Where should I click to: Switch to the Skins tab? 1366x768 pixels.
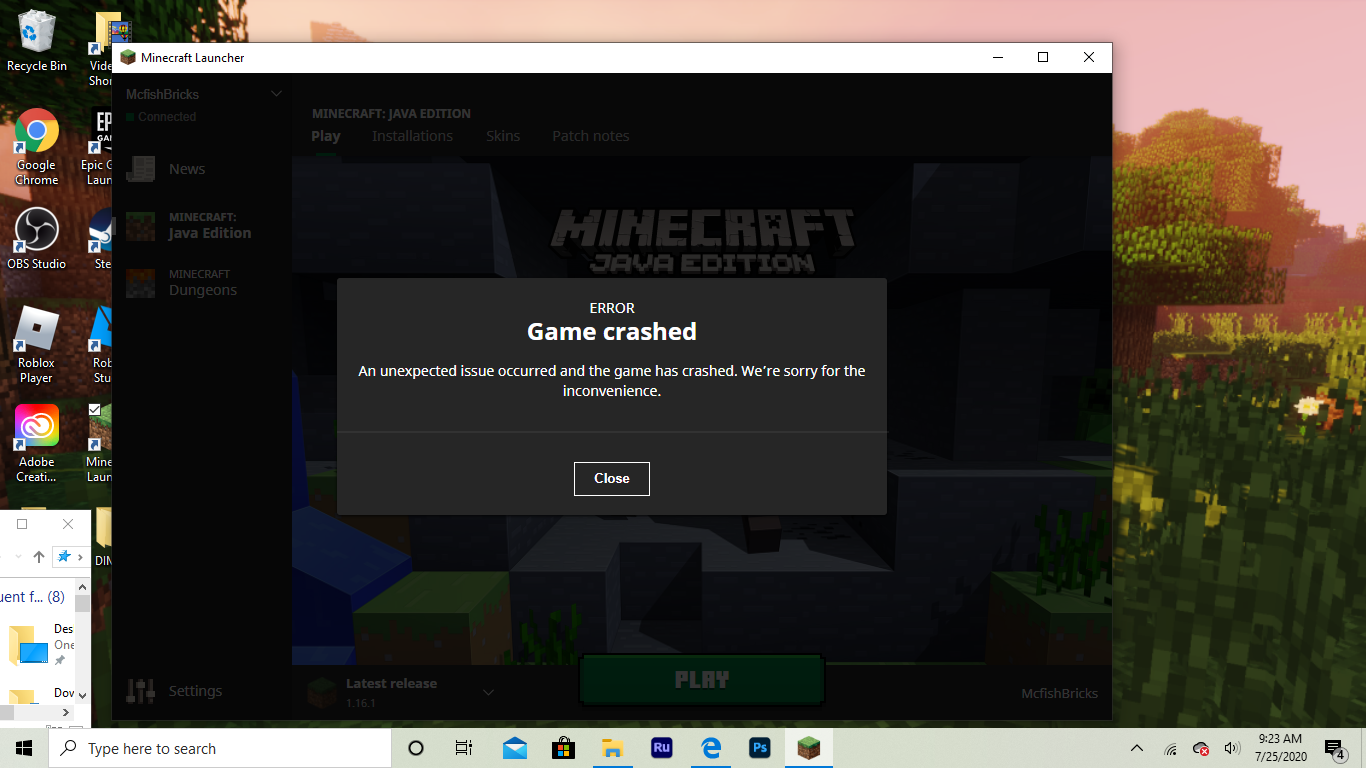(503, 136)
